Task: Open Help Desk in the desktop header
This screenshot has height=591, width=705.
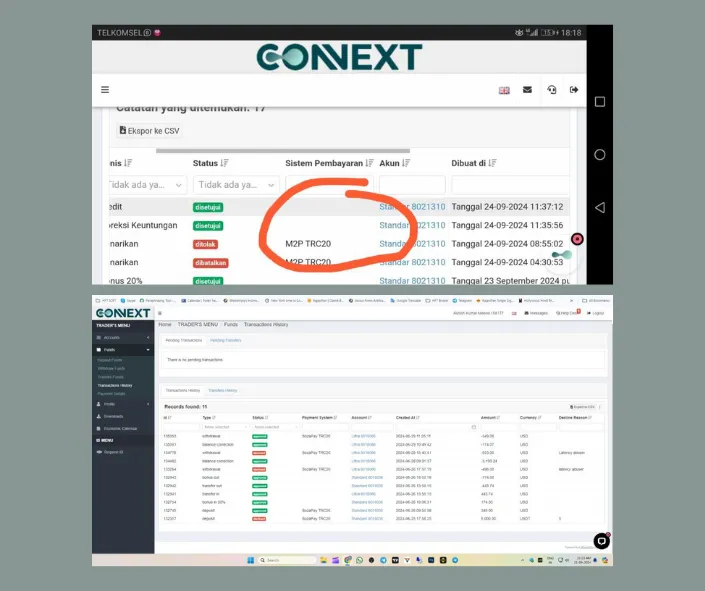Action: click(566, 313)
